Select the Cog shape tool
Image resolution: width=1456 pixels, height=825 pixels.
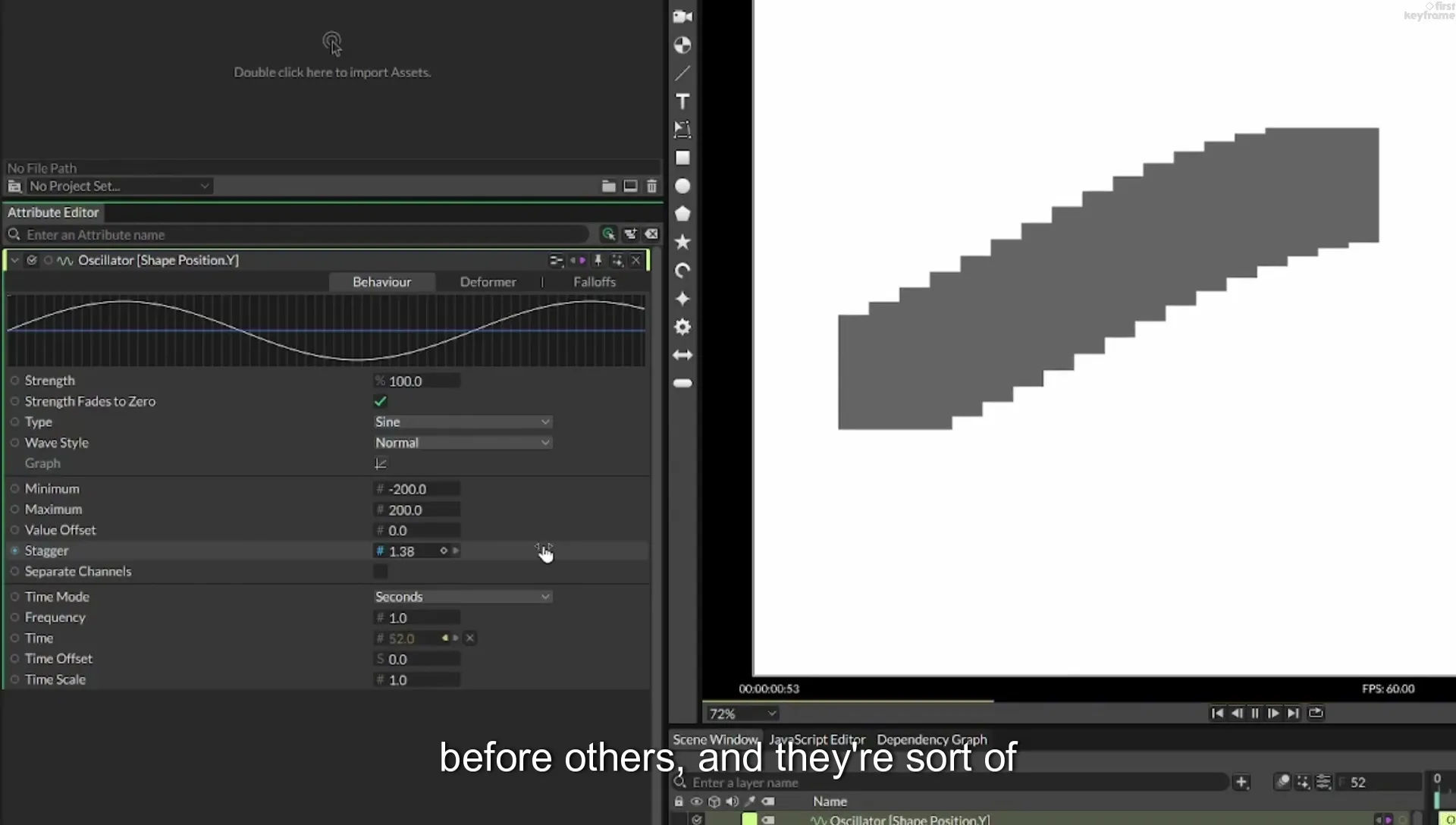[x=682, y=327]
